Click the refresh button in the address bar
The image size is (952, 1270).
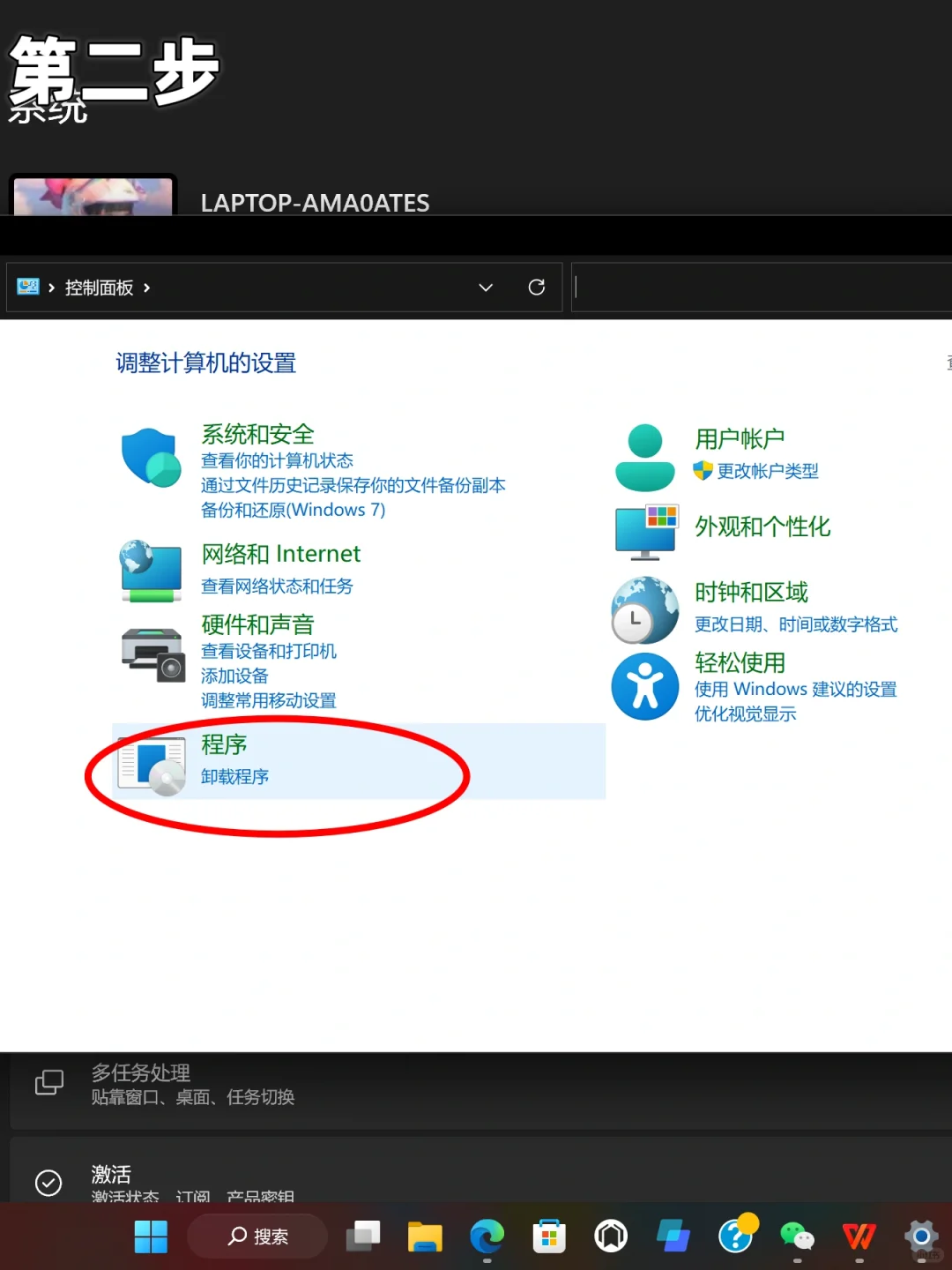tap(536, 288)
